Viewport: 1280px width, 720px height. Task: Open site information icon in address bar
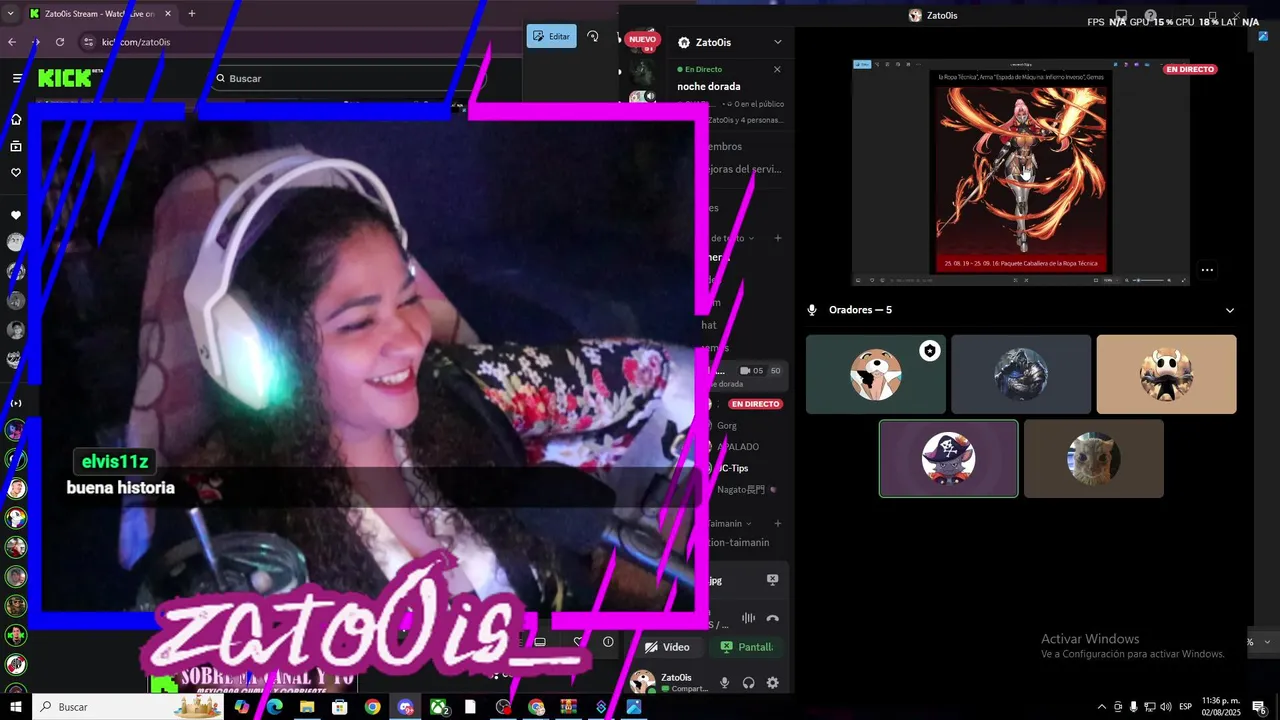point(88,42)
